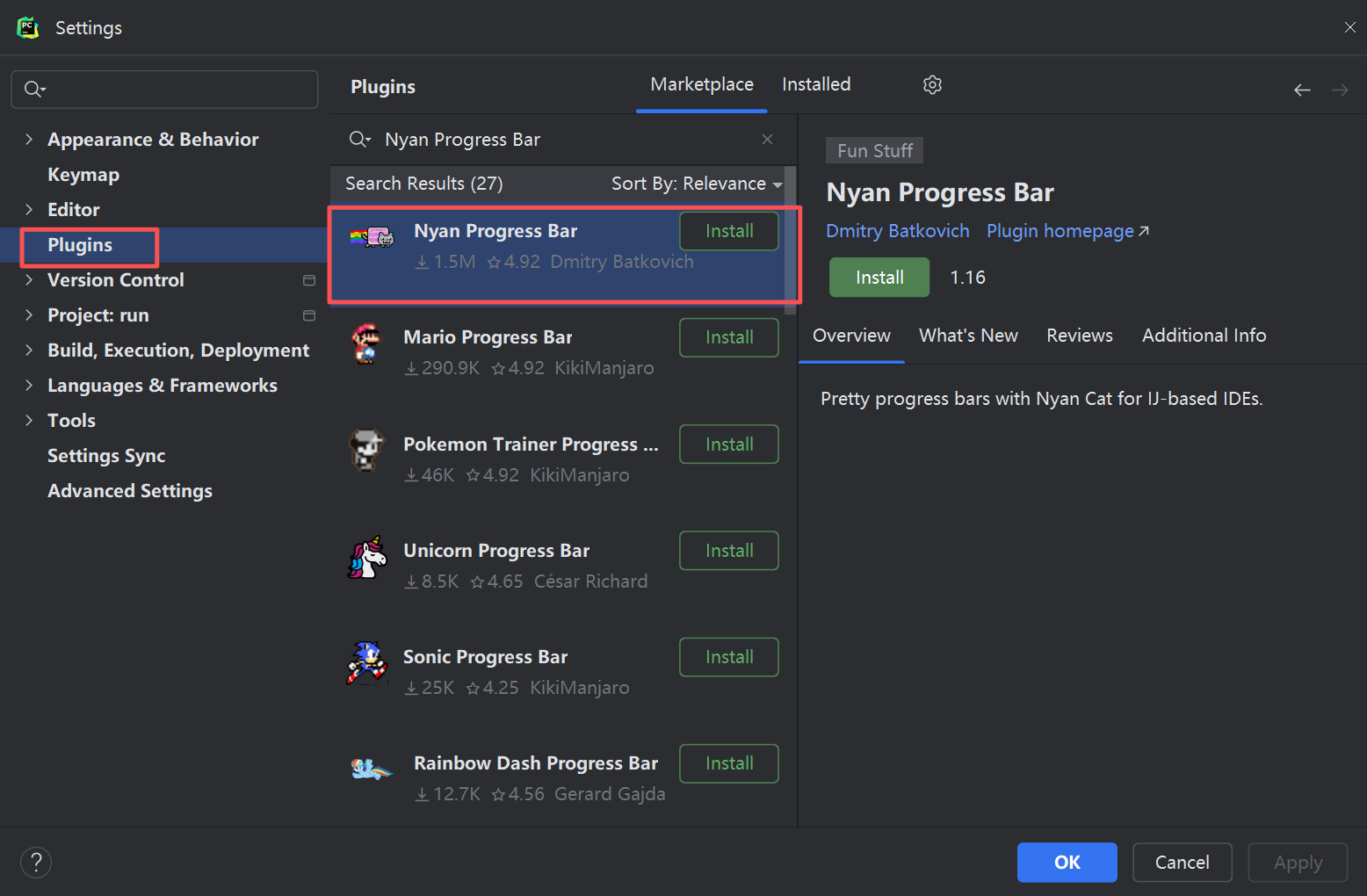Click the green Install button in details pane
Screen dimensions: 1367x896
879,278
